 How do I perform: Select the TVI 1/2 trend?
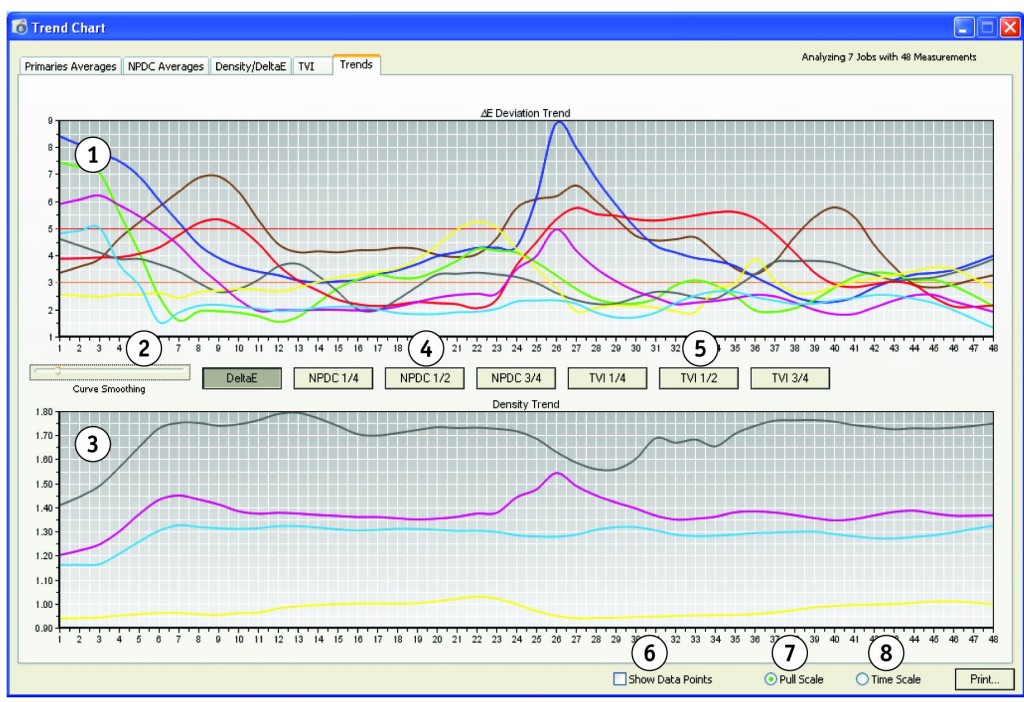tap(697, 378)
